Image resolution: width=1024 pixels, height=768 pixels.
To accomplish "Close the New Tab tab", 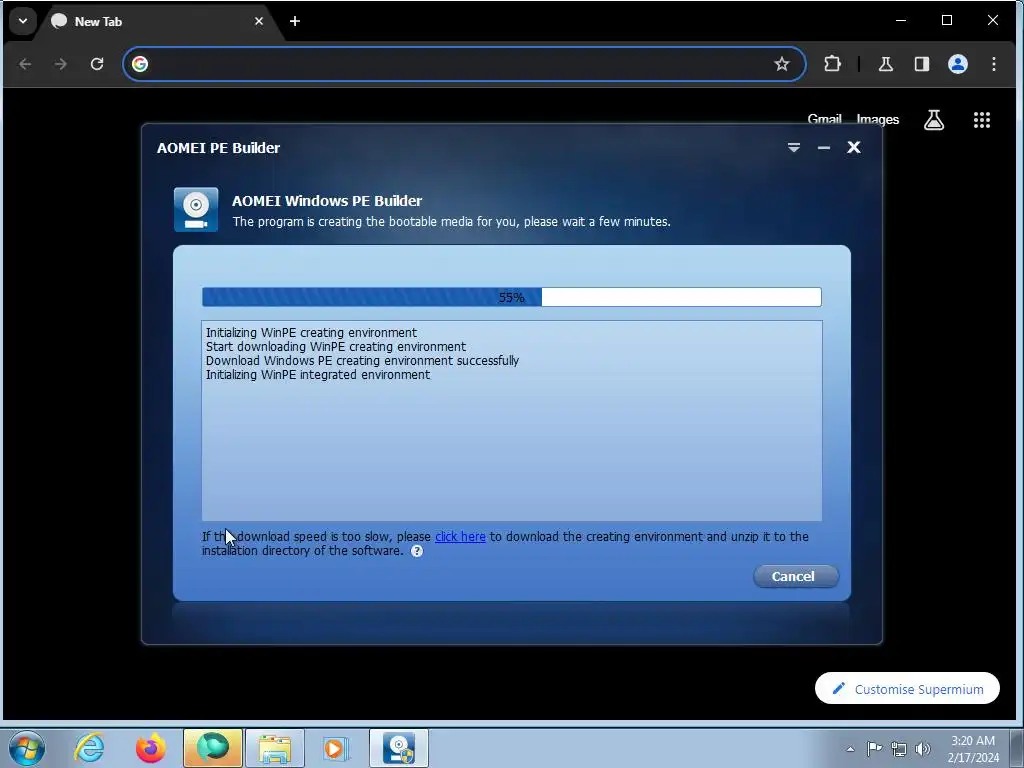I will point(259,22).
